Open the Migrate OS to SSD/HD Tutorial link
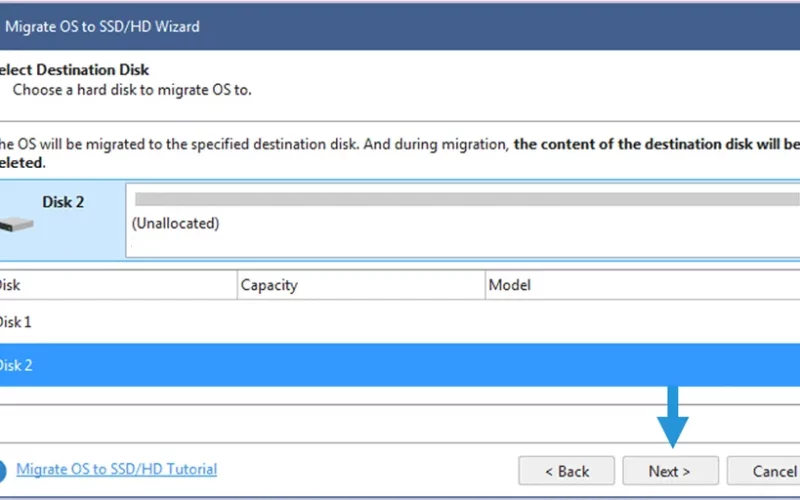Image resolution: width=800 pixels, height=500 pixels. click(x=116, y=469)
